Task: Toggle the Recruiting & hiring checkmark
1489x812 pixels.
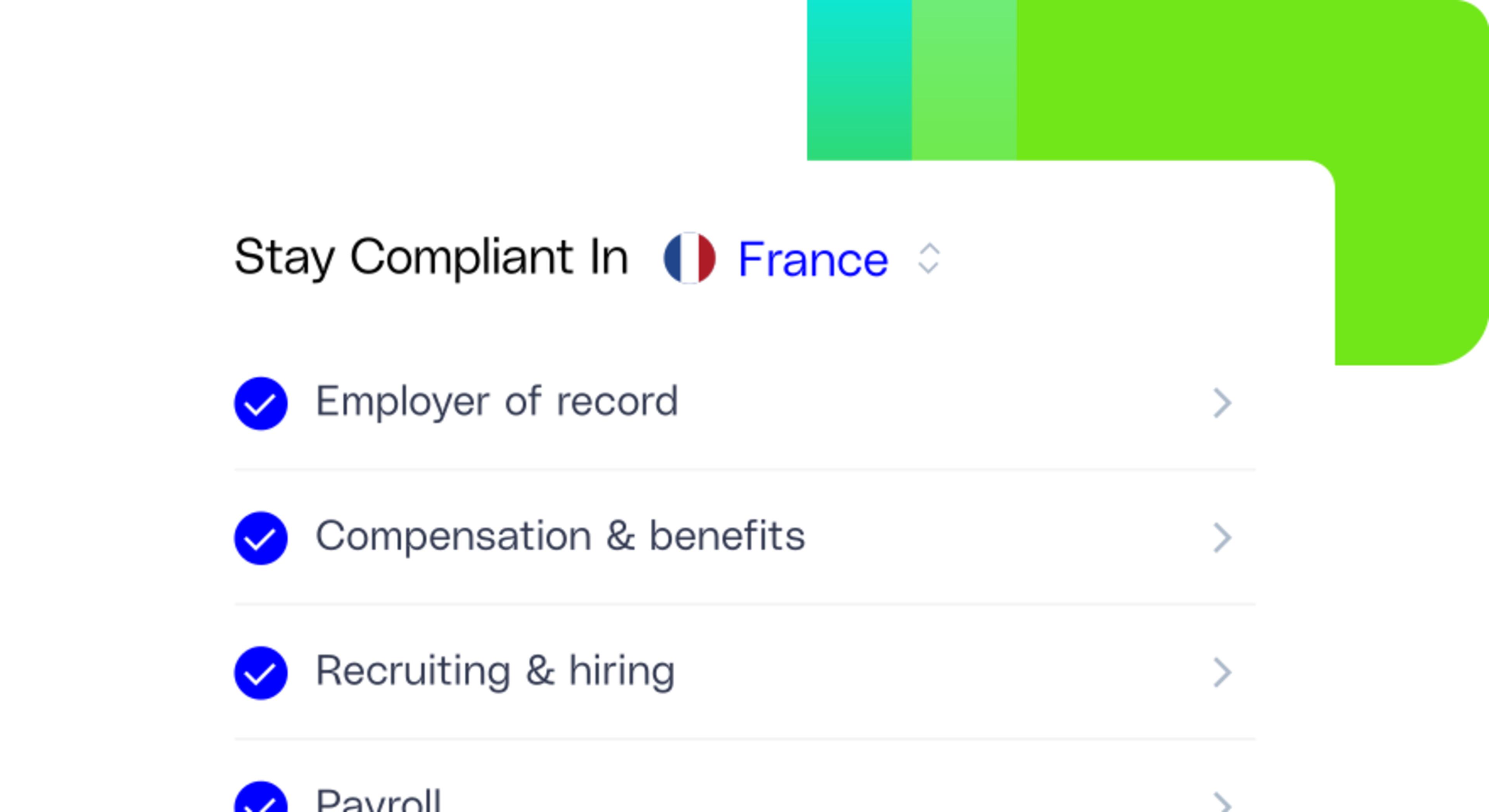Action: point(261,673)
